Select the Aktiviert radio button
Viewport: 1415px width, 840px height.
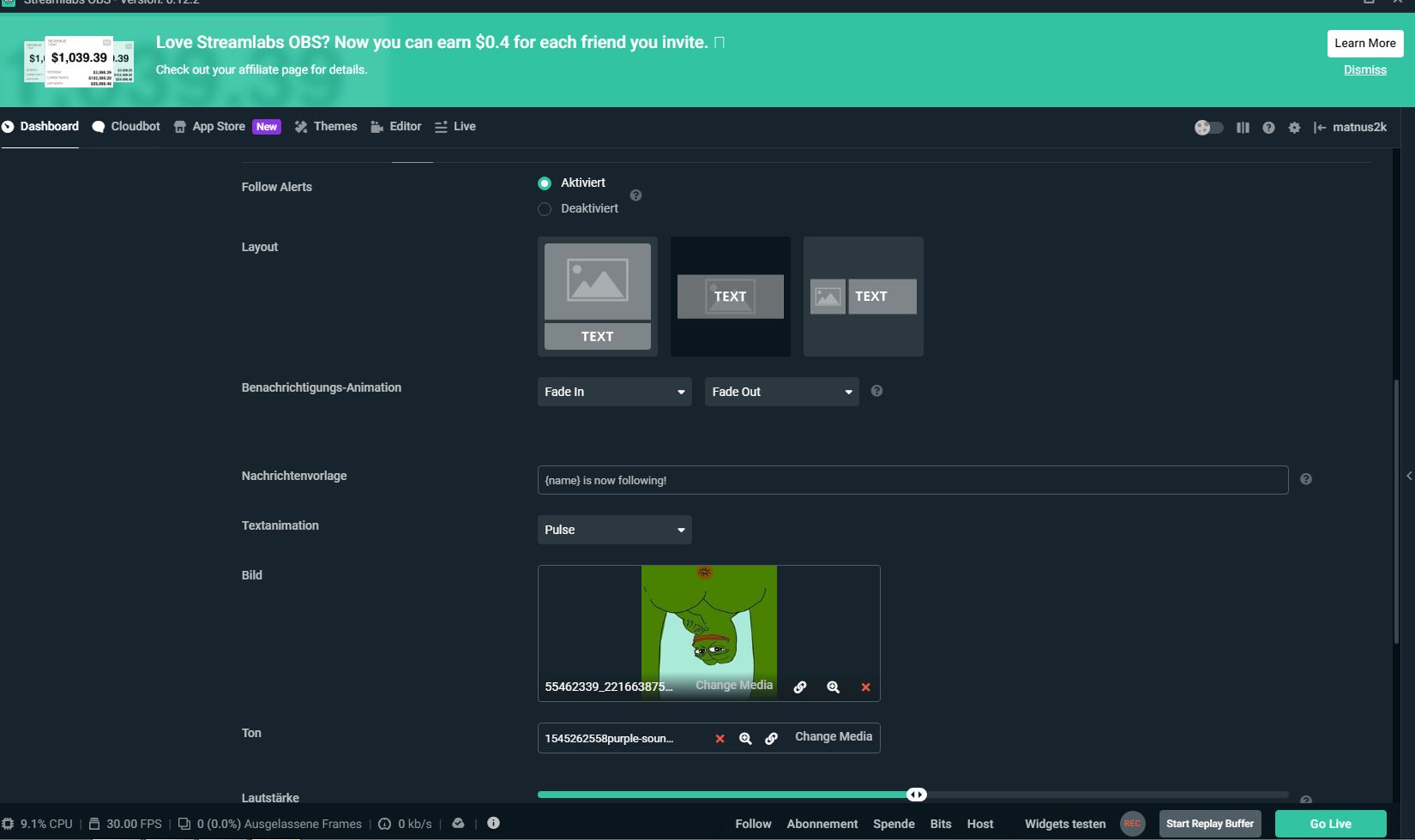point(545,183)
